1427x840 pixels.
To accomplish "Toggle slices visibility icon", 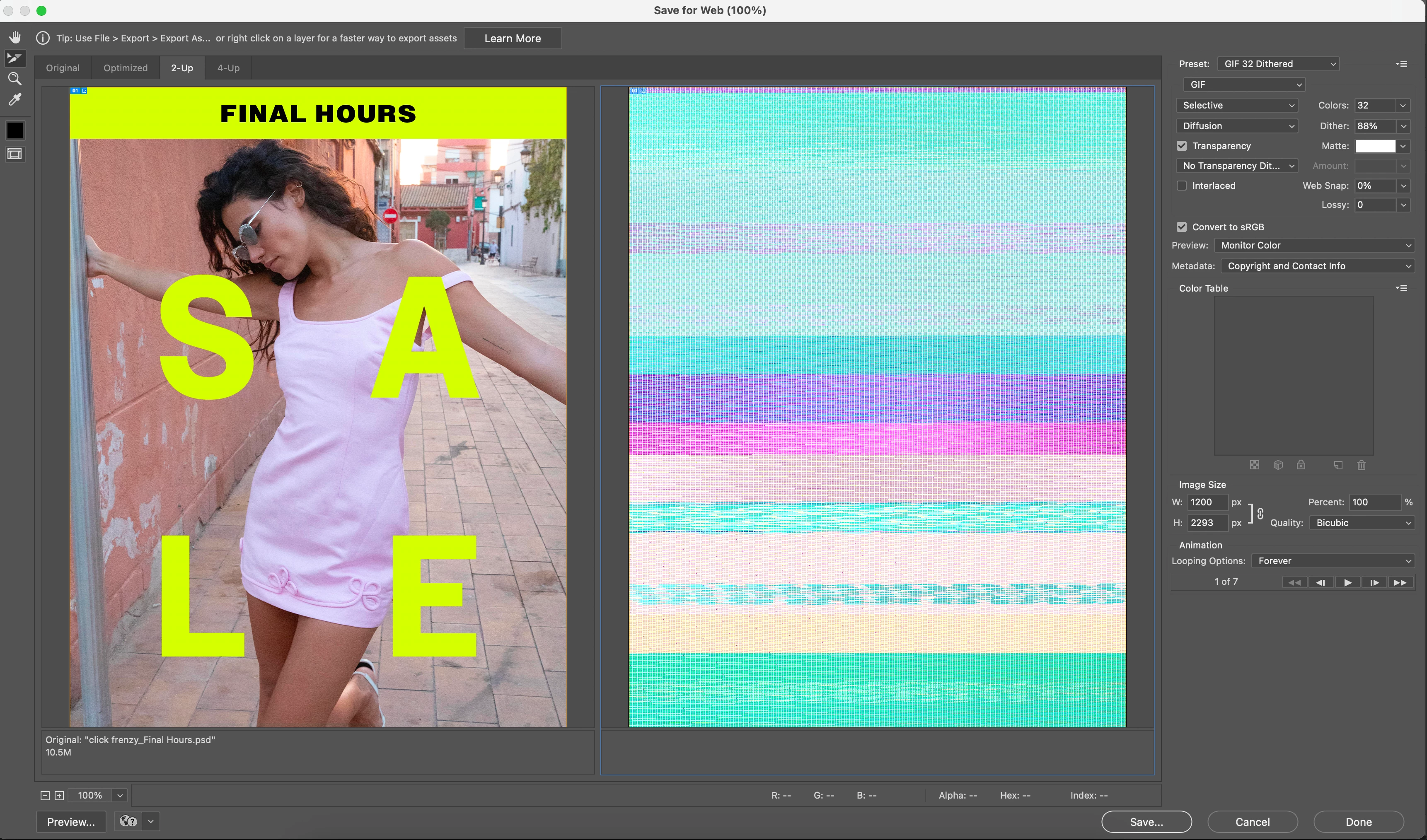I will click(x=15, y=154).
